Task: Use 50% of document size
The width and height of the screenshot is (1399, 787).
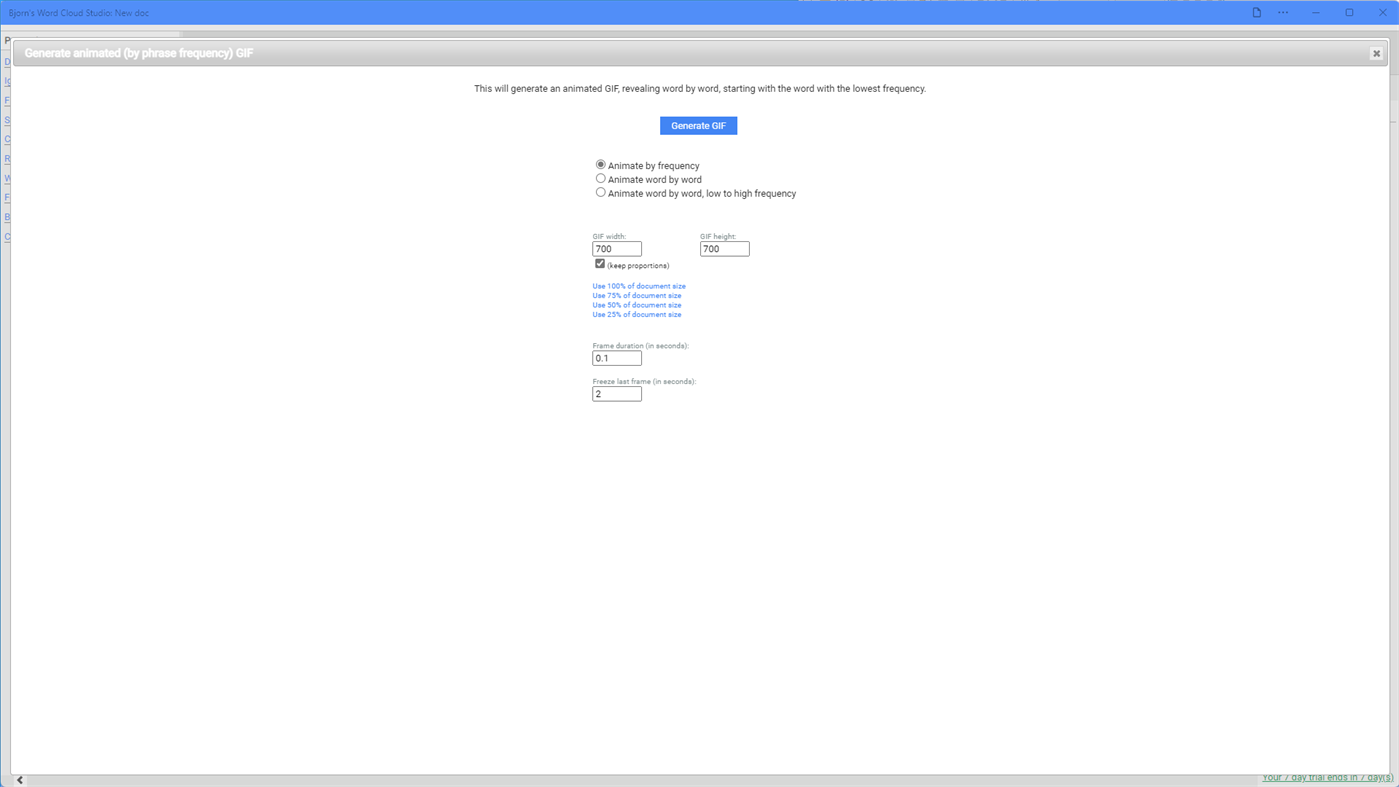Action: (636, 304)
